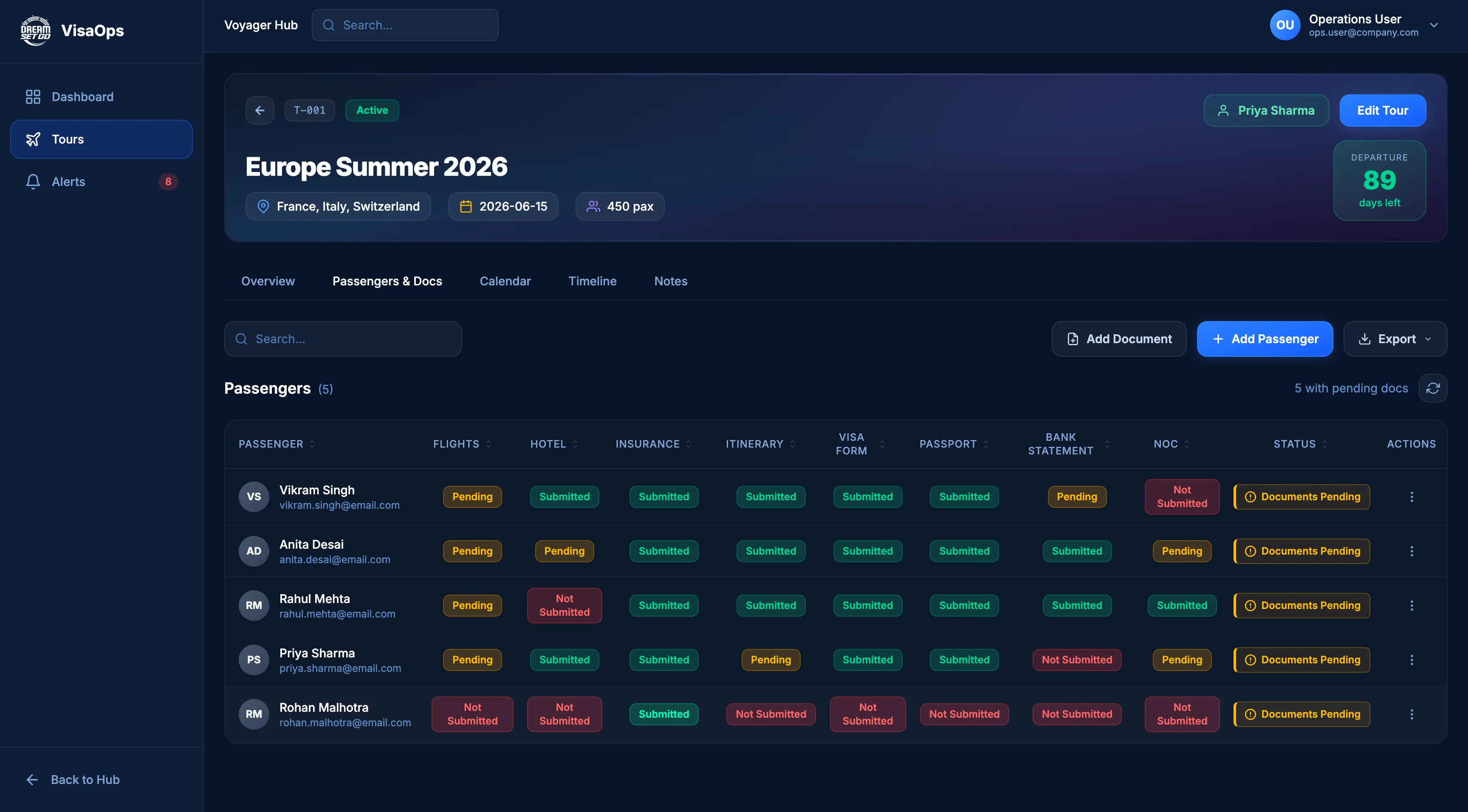
Task: Click the refresh icon near pending docs count
Action: coord(1434,388)
